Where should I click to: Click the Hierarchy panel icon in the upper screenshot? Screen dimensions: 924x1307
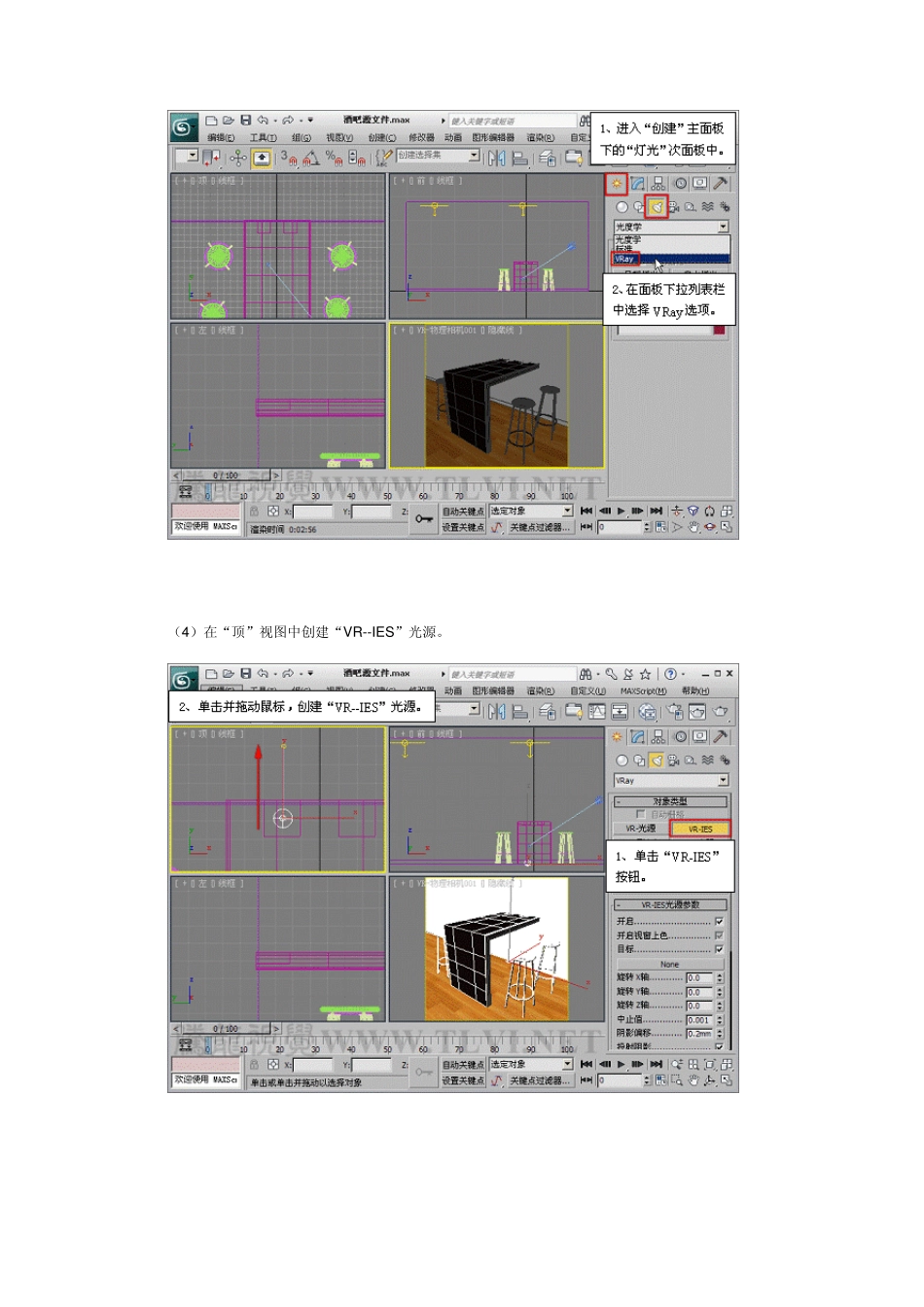point(658,183)
